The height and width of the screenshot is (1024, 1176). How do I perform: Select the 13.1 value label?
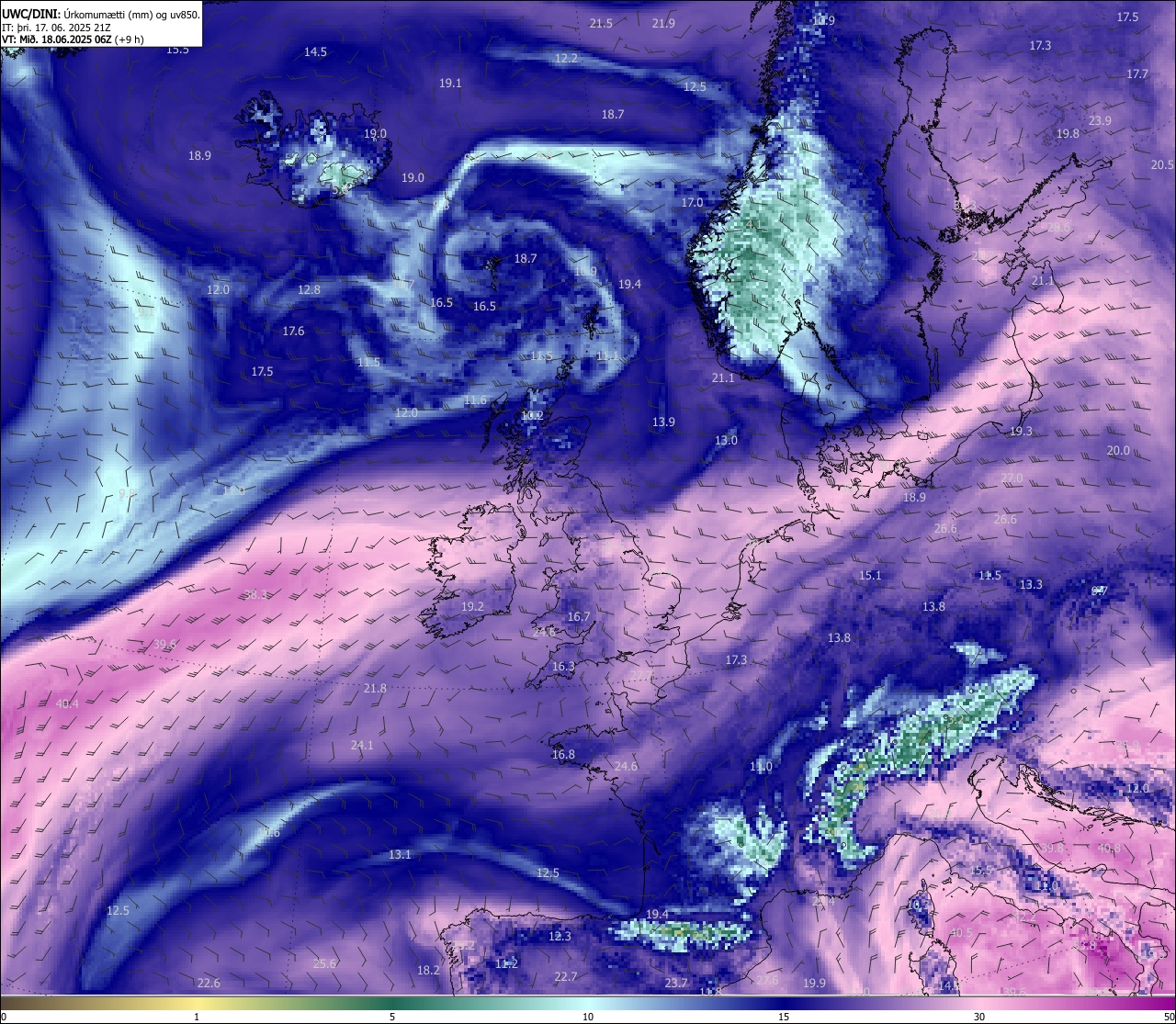(x=400, y=854)
